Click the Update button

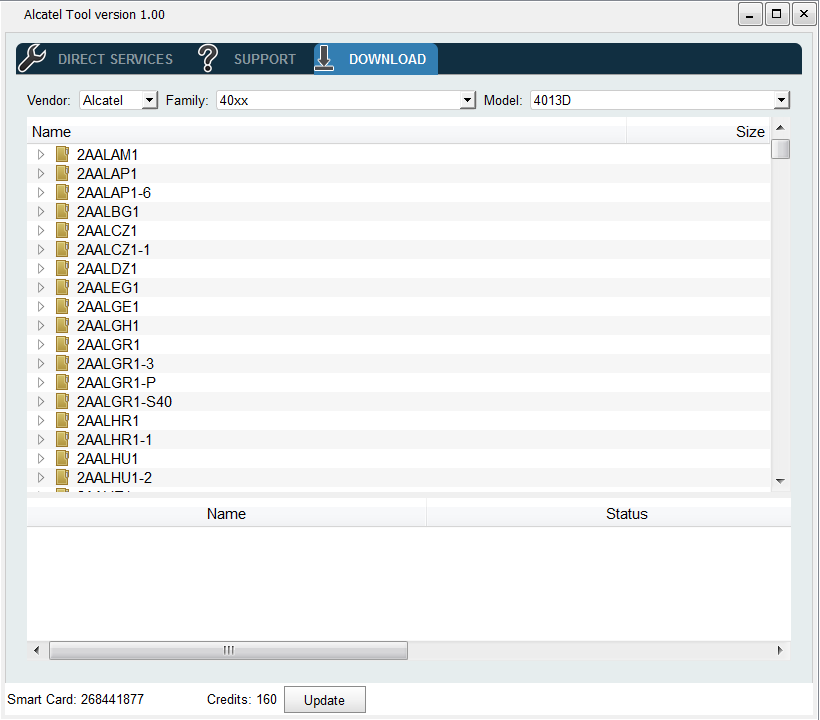(325, 700)
